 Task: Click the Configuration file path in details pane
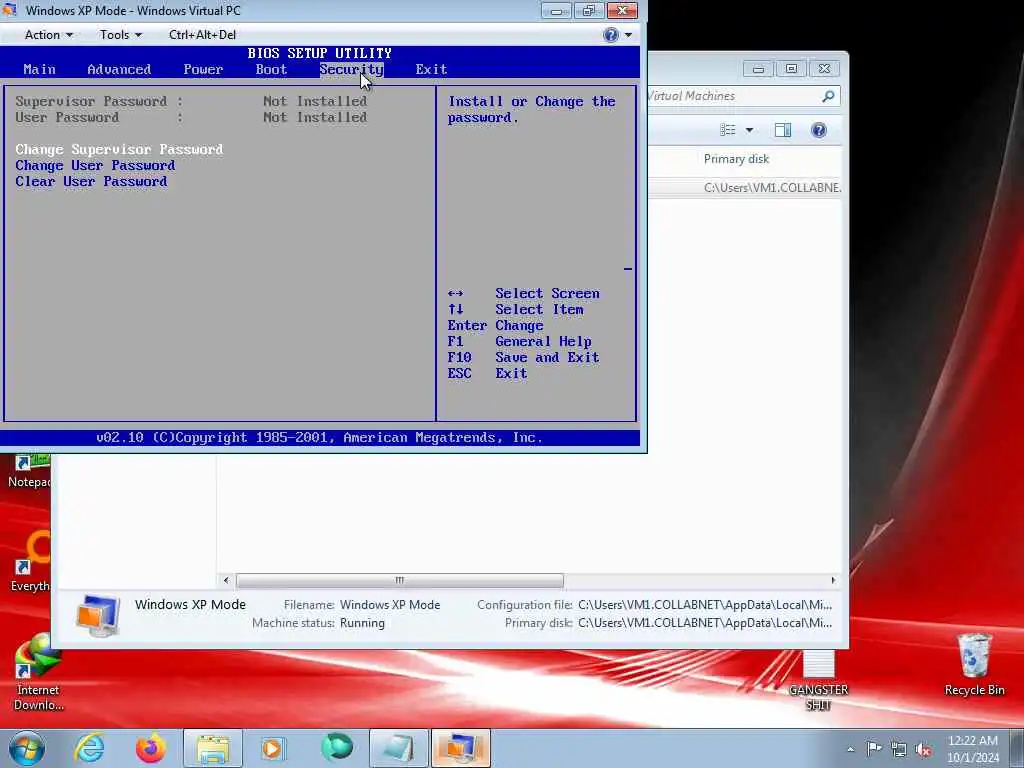coord(705,605)
